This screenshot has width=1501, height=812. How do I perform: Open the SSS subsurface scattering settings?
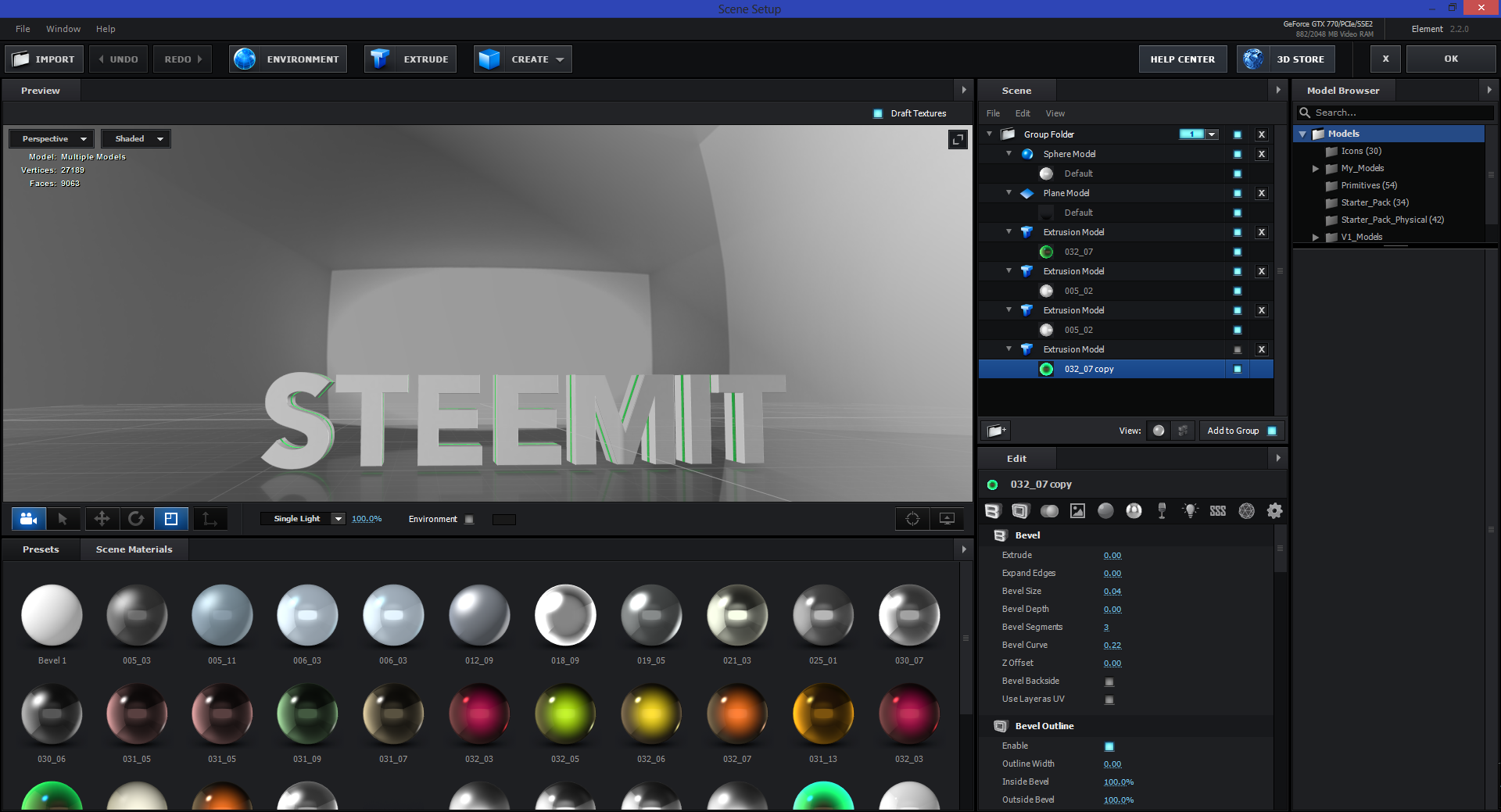[1218, 511]
